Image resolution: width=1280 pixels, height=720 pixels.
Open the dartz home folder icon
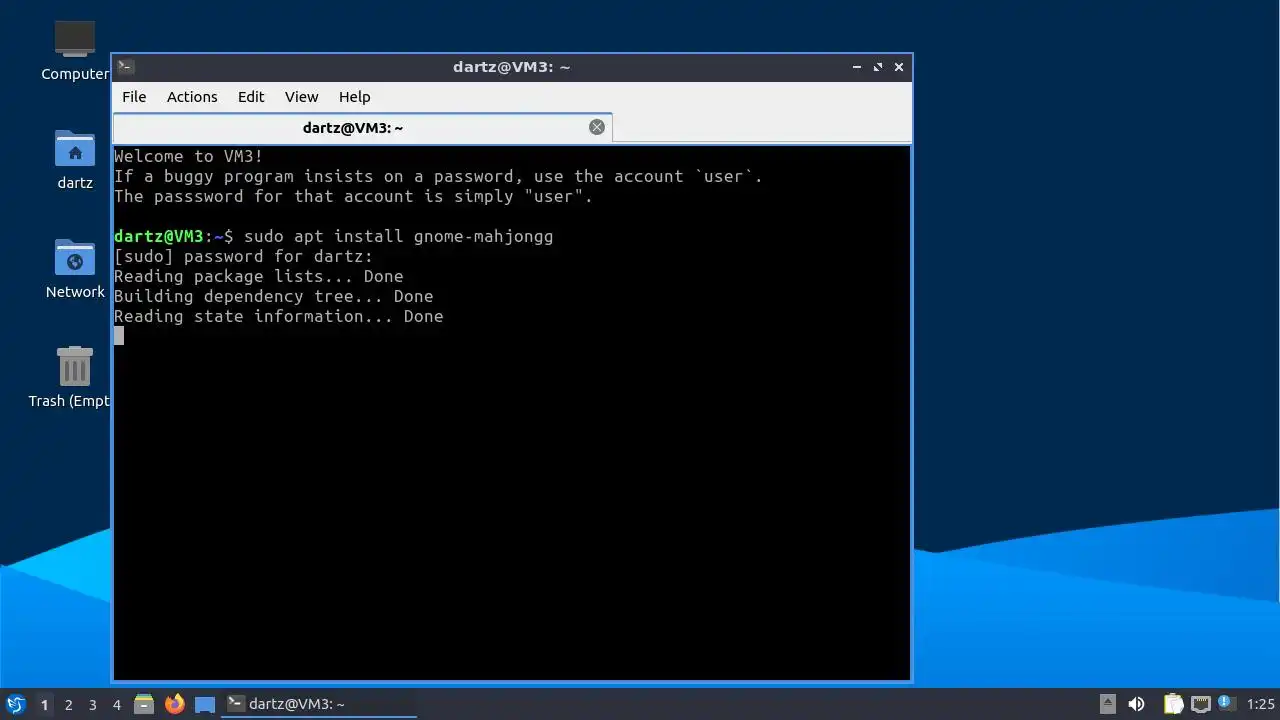75,149
